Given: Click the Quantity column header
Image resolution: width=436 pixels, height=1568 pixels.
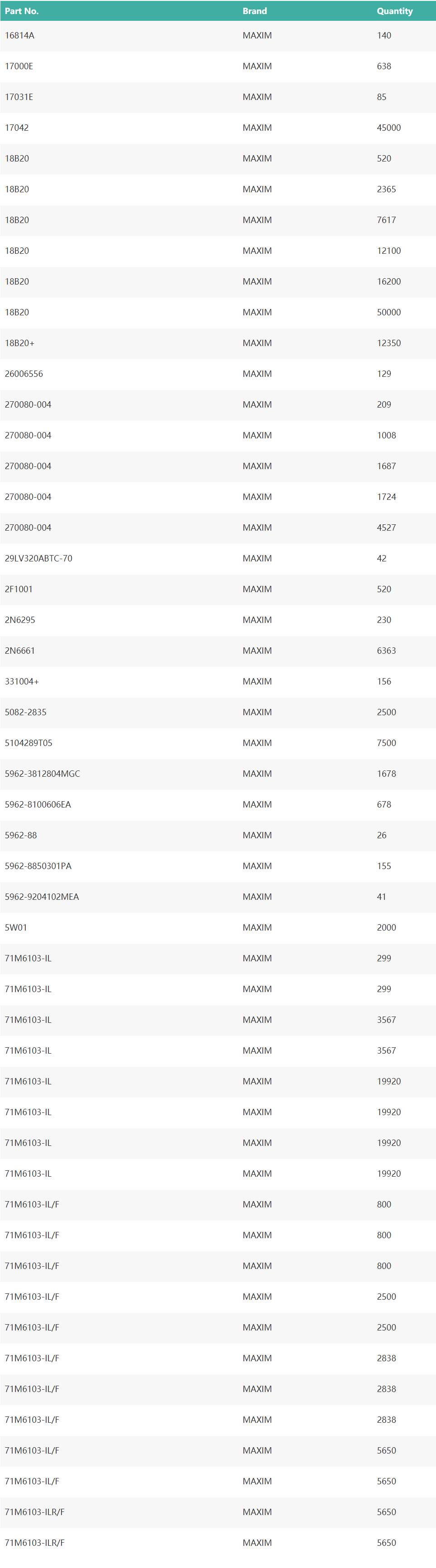Looking at the screenshot, I should pos(394,11).
